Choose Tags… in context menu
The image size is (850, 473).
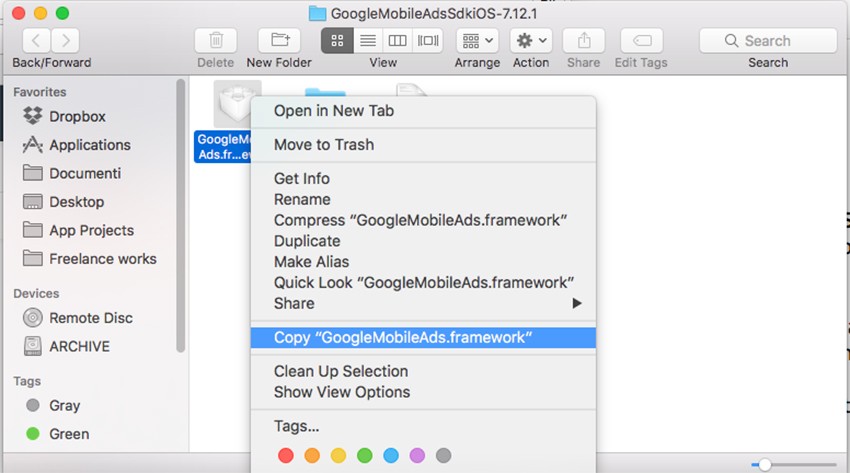point(423,426)
